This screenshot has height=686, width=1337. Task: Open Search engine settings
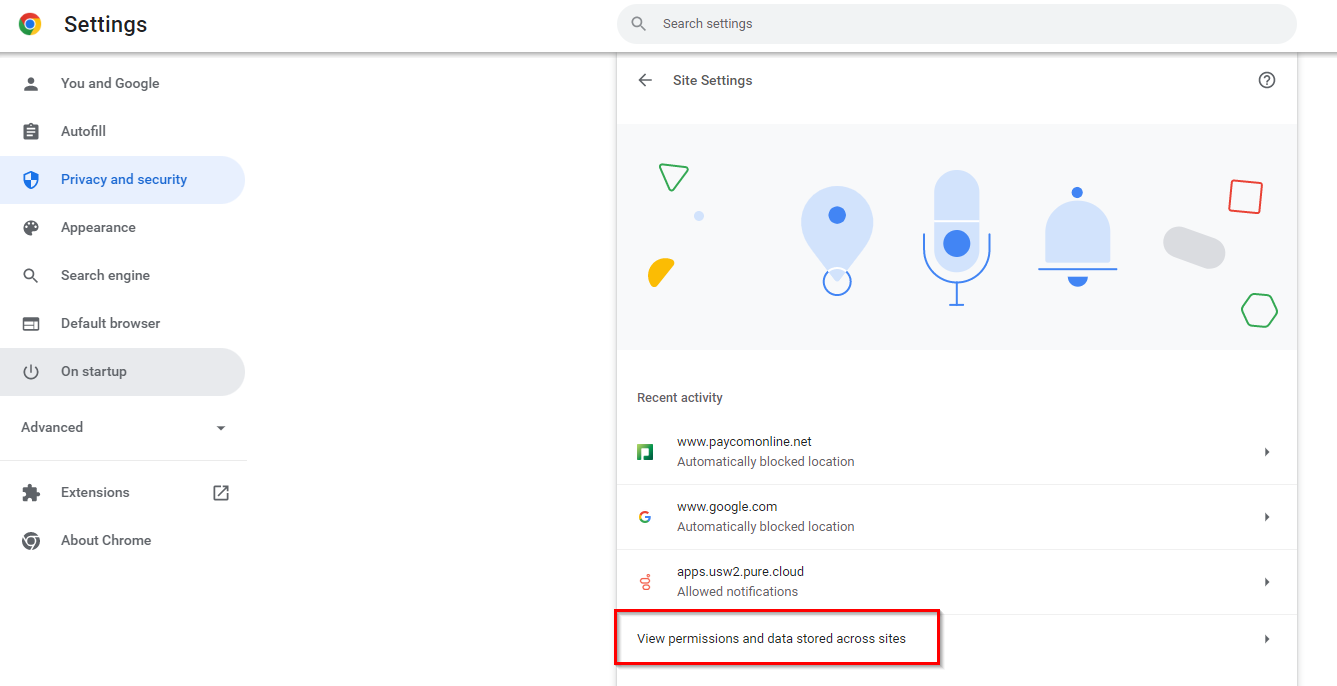105,275
